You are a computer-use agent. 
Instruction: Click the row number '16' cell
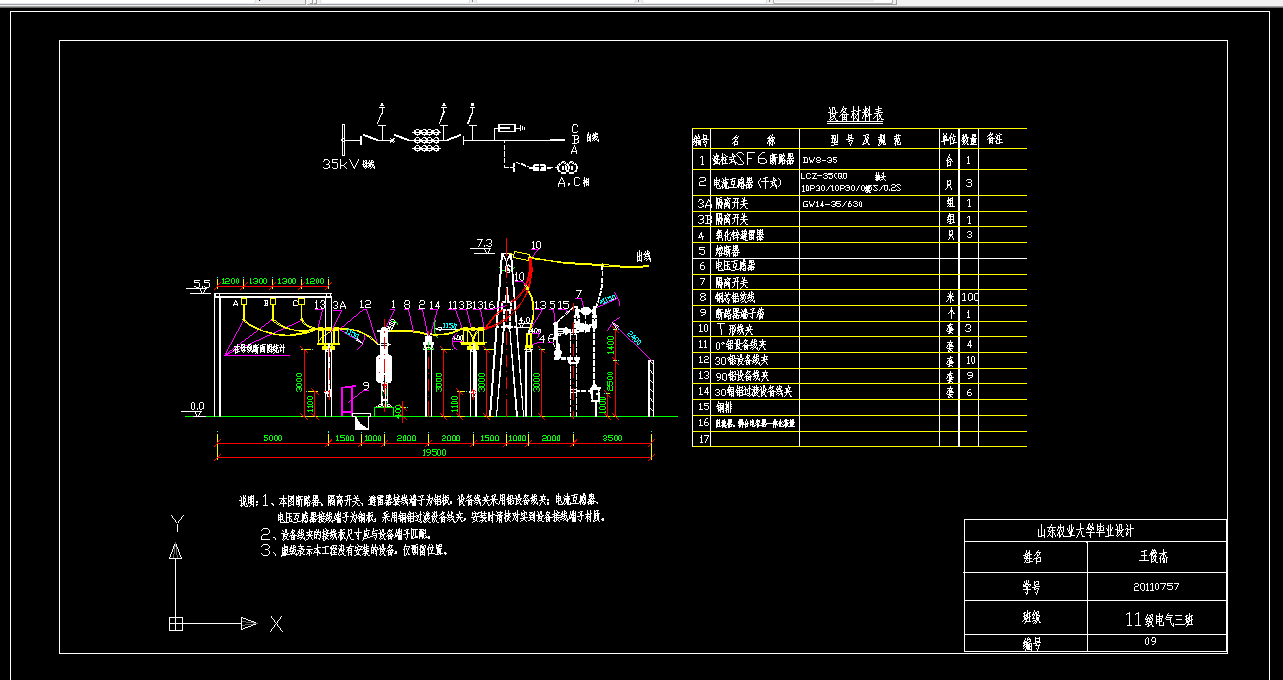[x=701, y=424]
